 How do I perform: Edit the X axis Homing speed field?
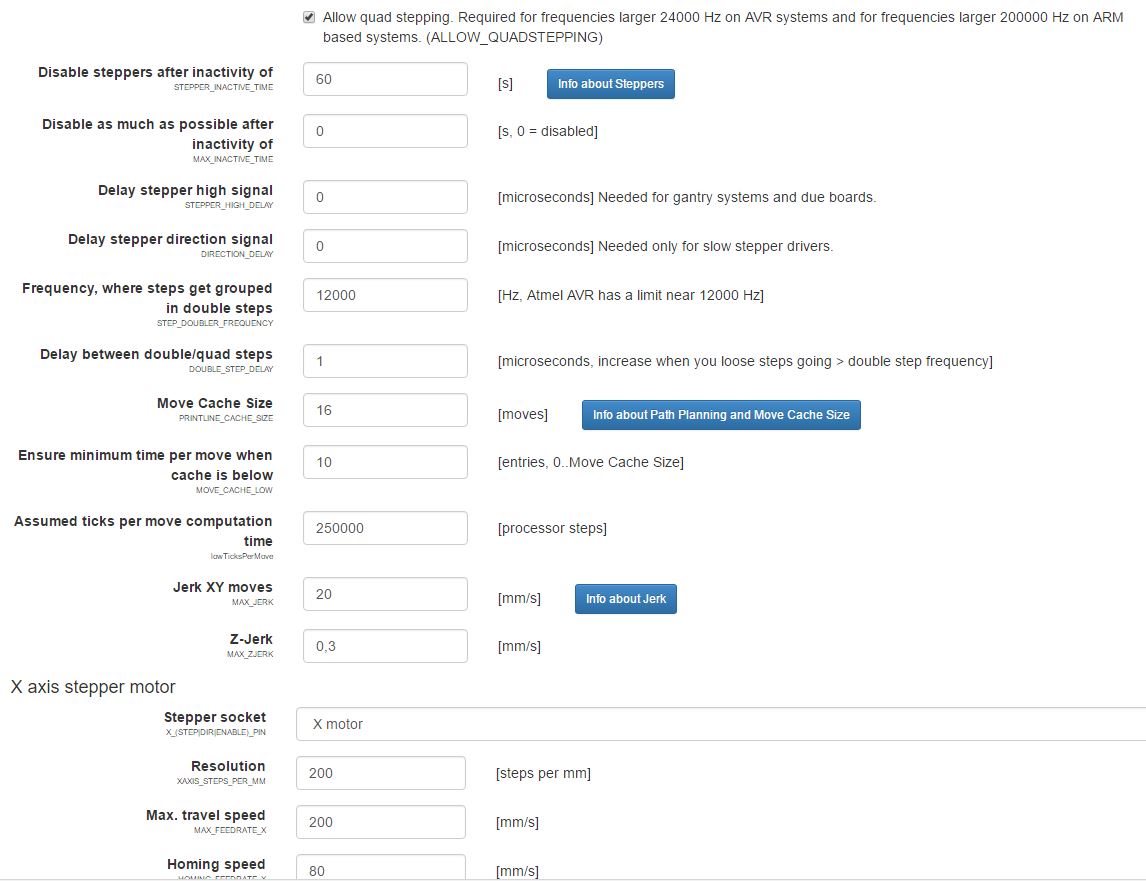[x=380, y=868]
